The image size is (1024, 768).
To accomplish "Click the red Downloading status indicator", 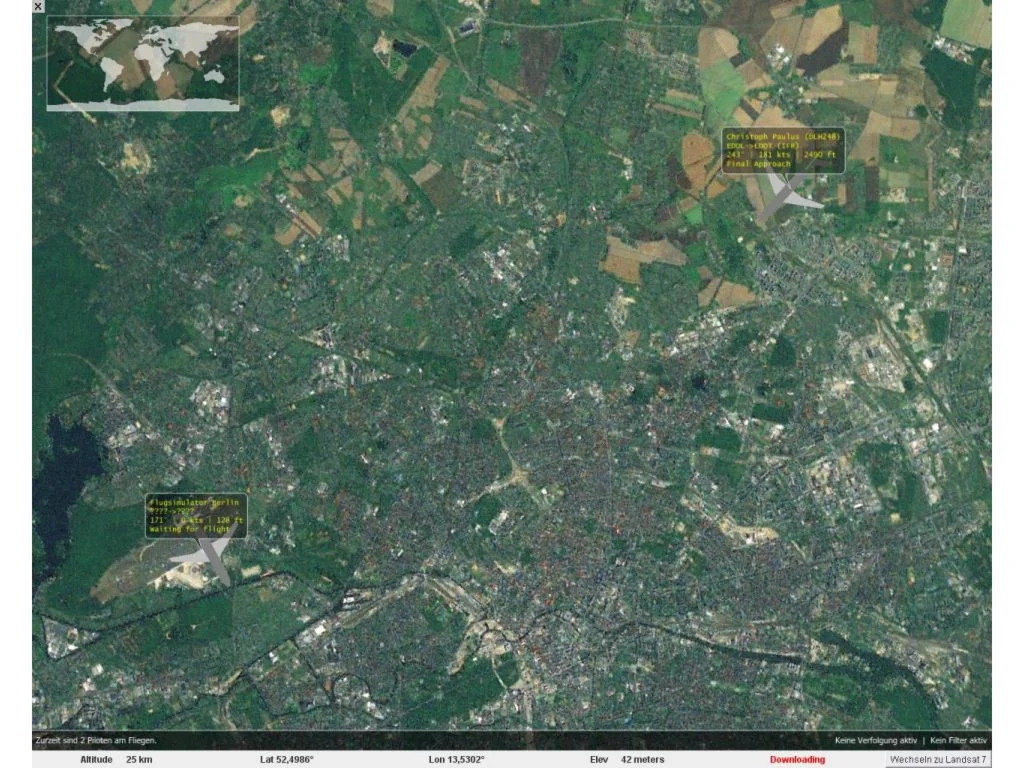I will tap(797, 760).
